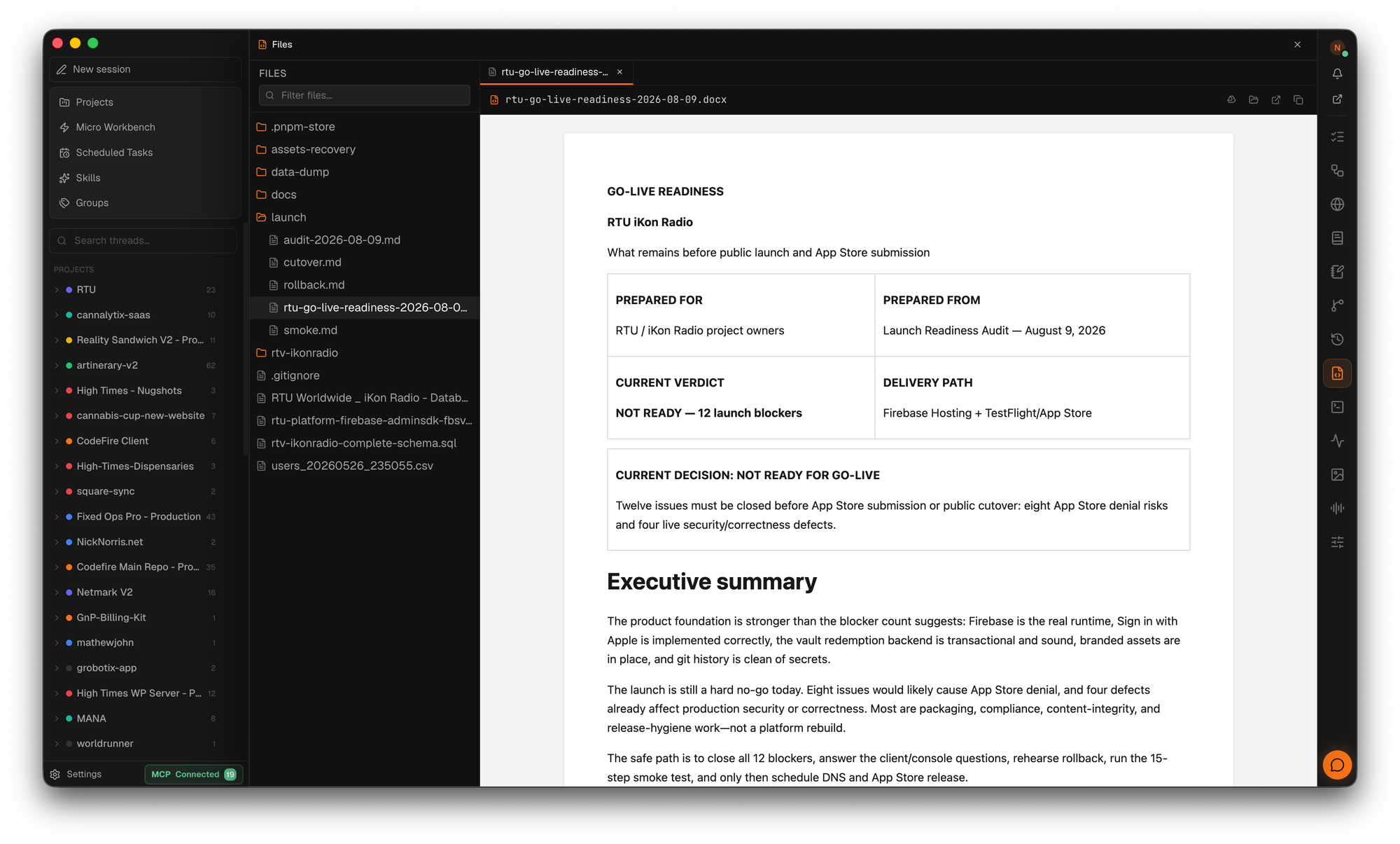The width and height of the screenshot is (1400, 844).
Task: Click the user avatar N
Action: [1337, 48]
